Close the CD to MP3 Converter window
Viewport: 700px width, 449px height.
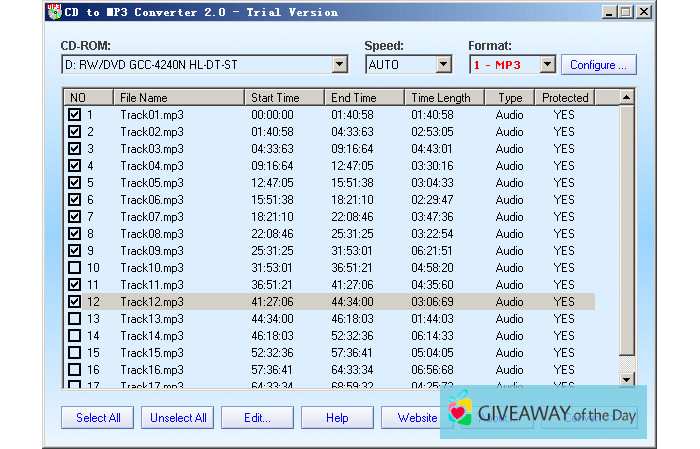644,12
